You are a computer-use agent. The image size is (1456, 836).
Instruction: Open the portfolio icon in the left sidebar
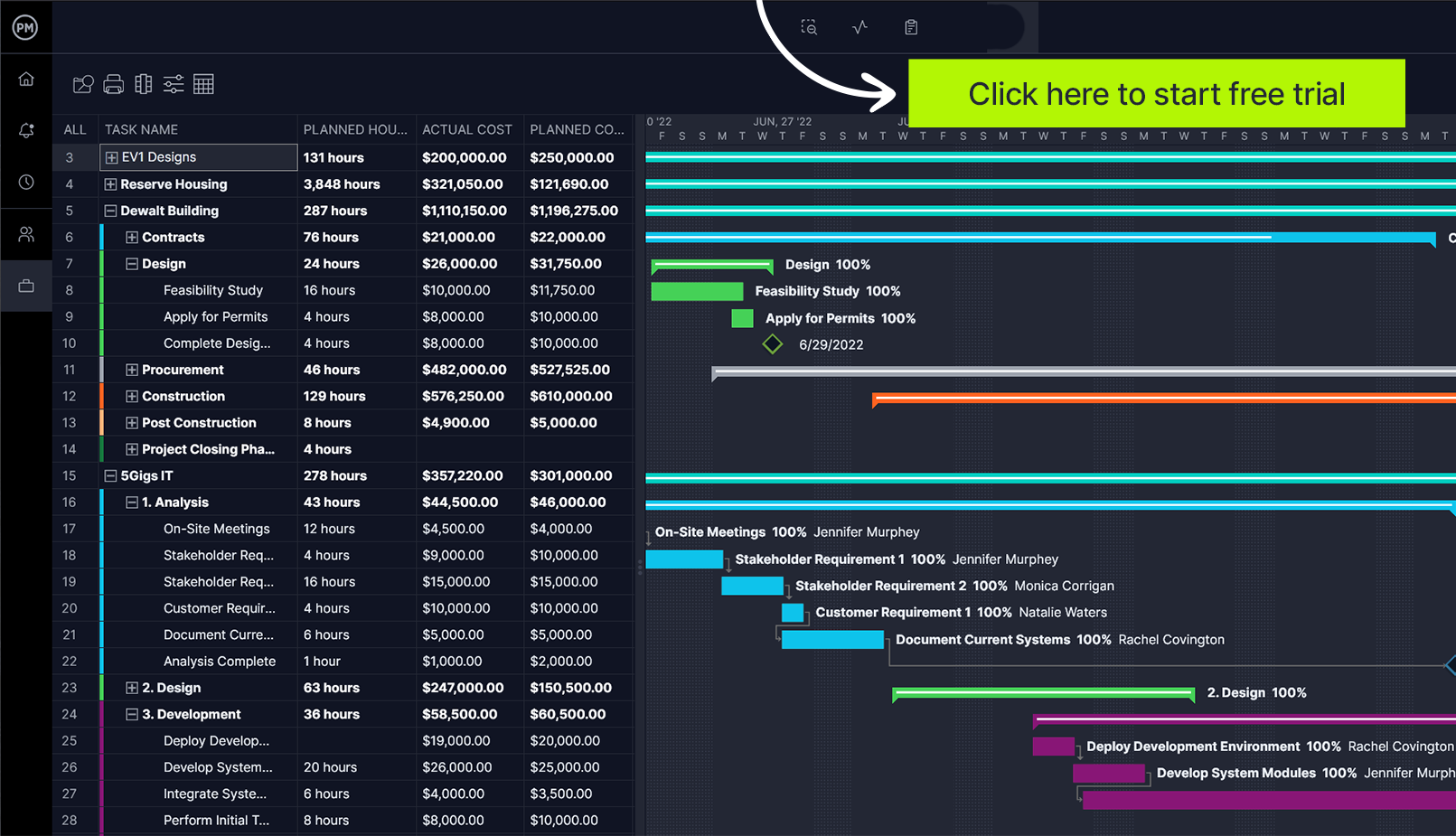tap(26, 286)
